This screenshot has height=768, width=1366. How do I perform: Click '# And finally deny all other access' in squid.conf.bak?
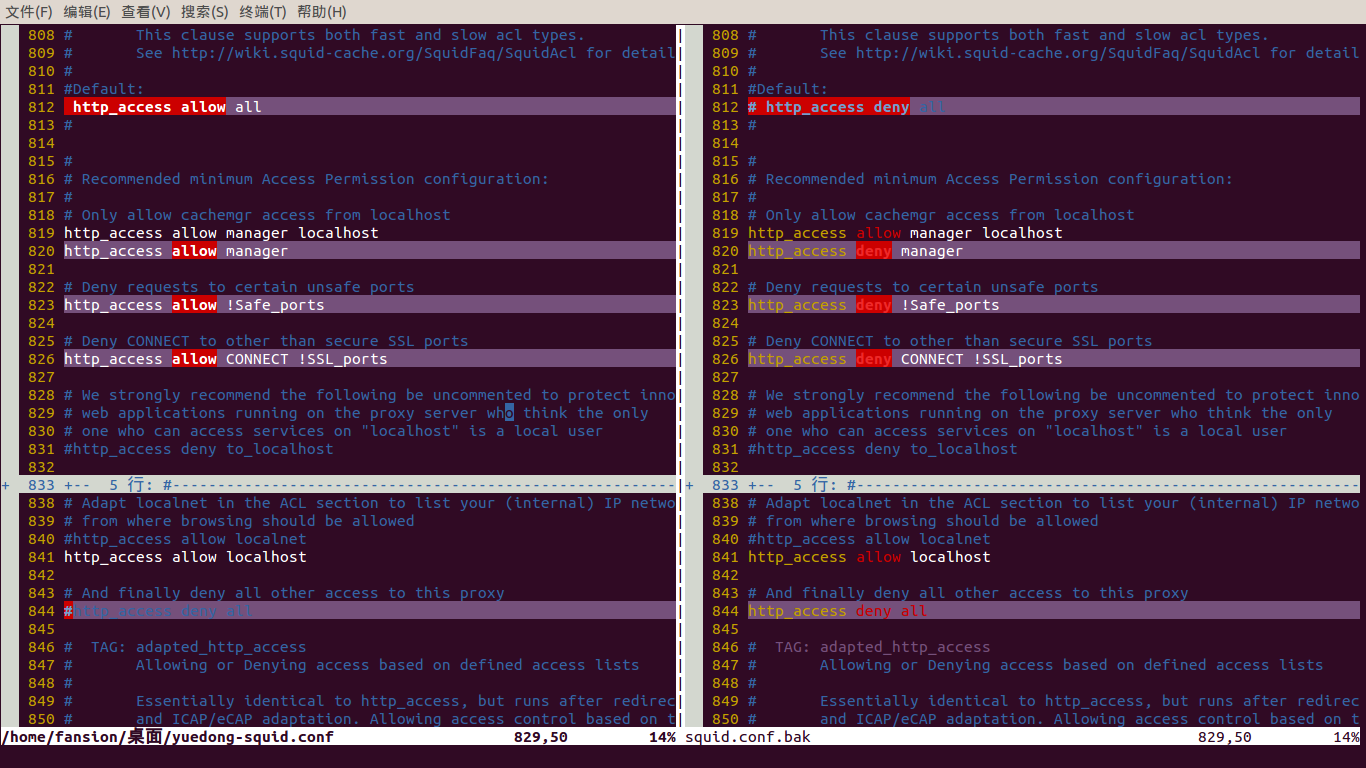[x=968, y=593]
